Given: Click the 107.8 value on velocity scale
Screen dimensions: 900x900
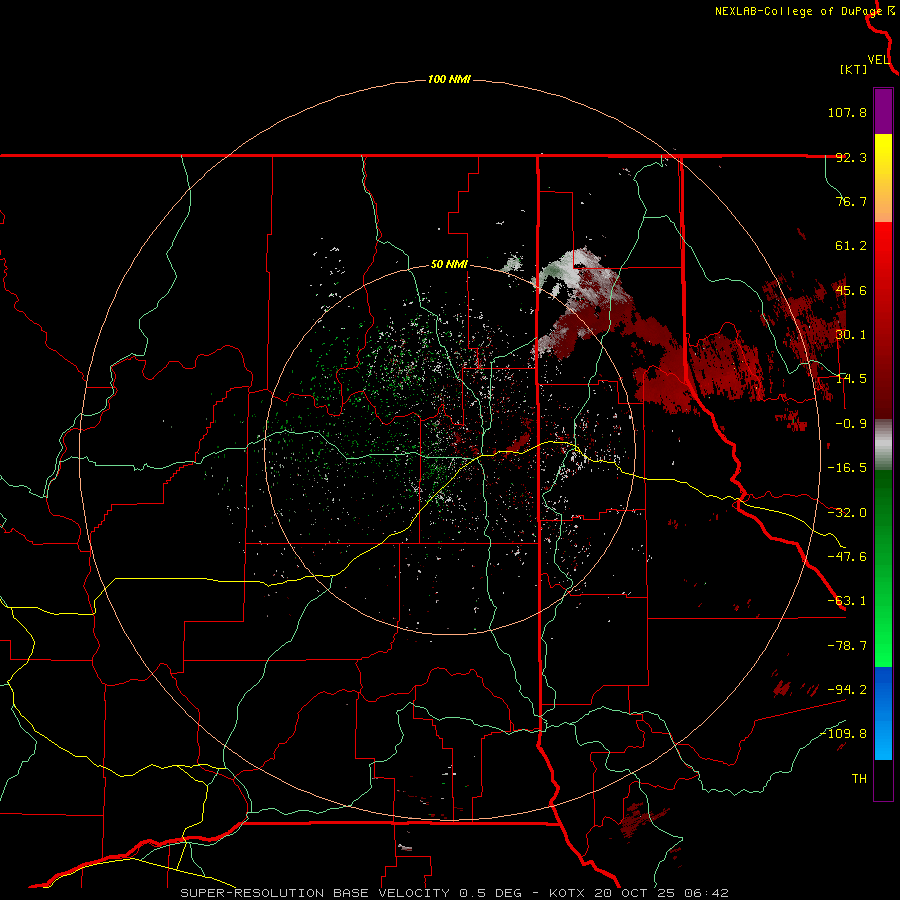Looking at the screenshot, I should point(847,112).
